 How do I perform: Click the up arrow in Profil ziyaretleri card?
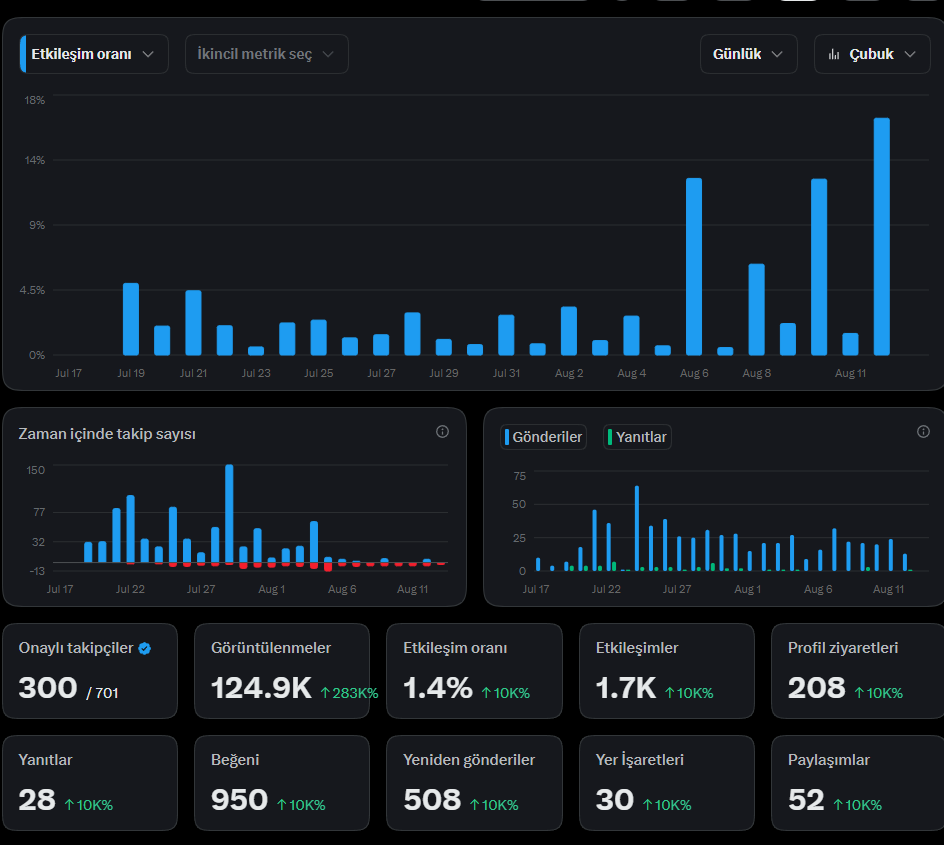[x=859, y=693]
